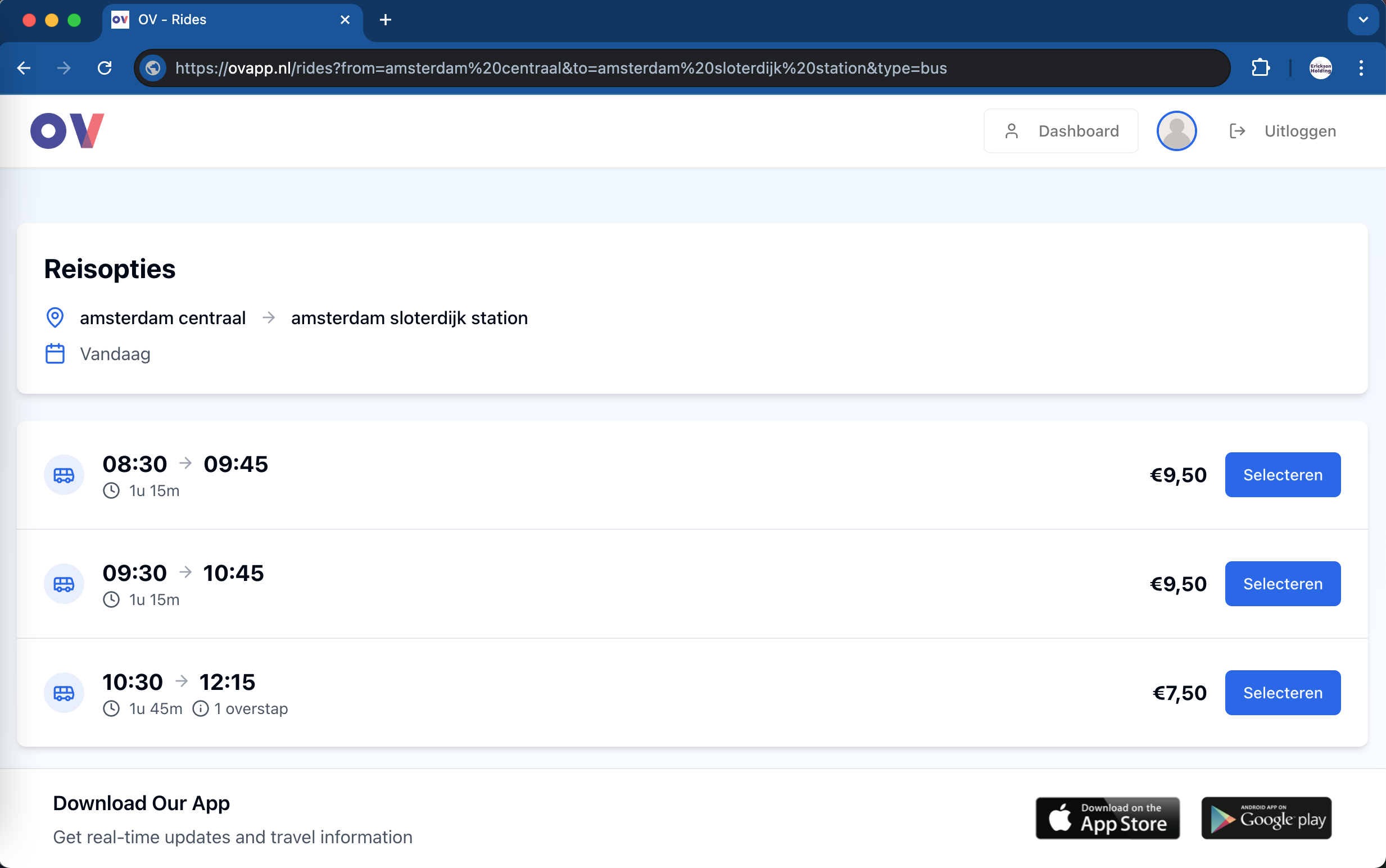Click the calendar icon next to Vandaag
This screenshot has height=868, width=1386.
[55, 353]
